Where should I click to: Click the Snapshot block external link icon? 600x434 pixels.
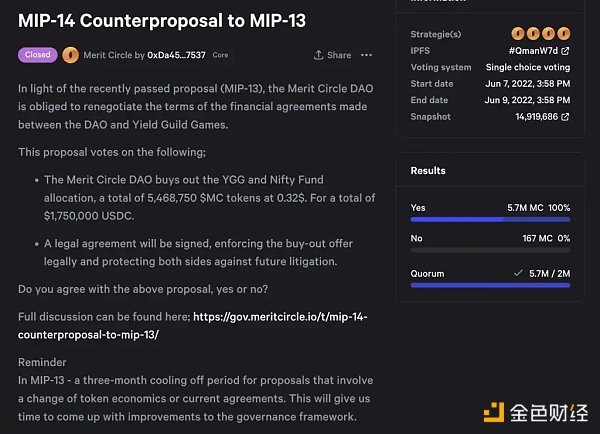[566, 117]
